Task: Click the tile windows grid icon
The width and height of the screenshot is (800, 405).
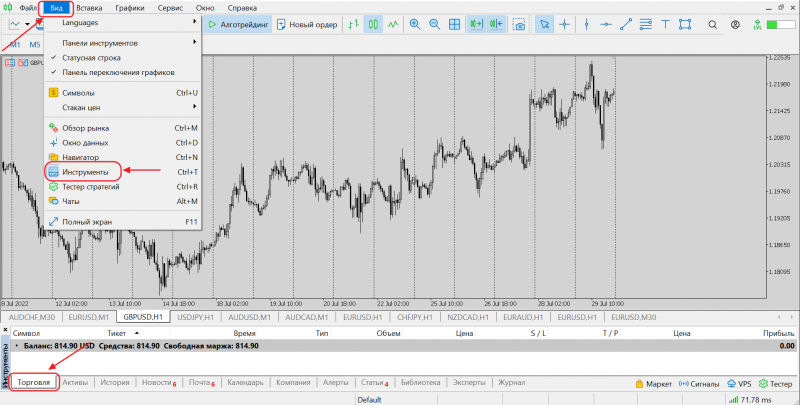Action: point(454,24)
